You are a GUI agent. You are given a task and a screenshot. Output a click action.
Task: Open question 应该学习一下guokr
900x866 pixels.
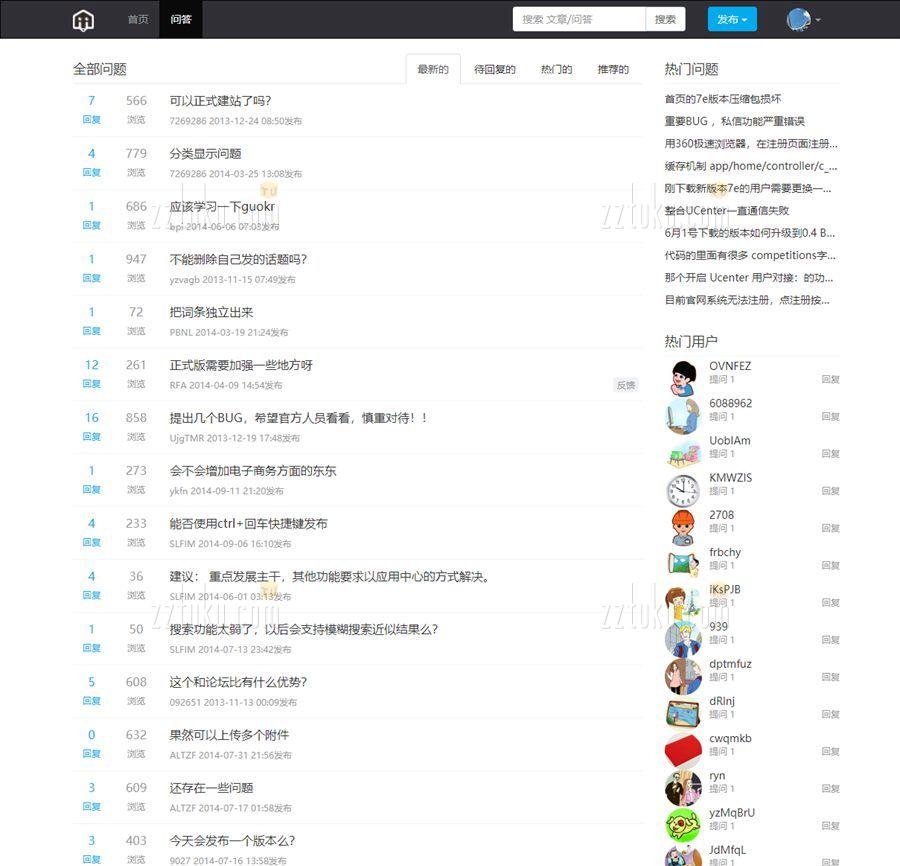point(222,207)
